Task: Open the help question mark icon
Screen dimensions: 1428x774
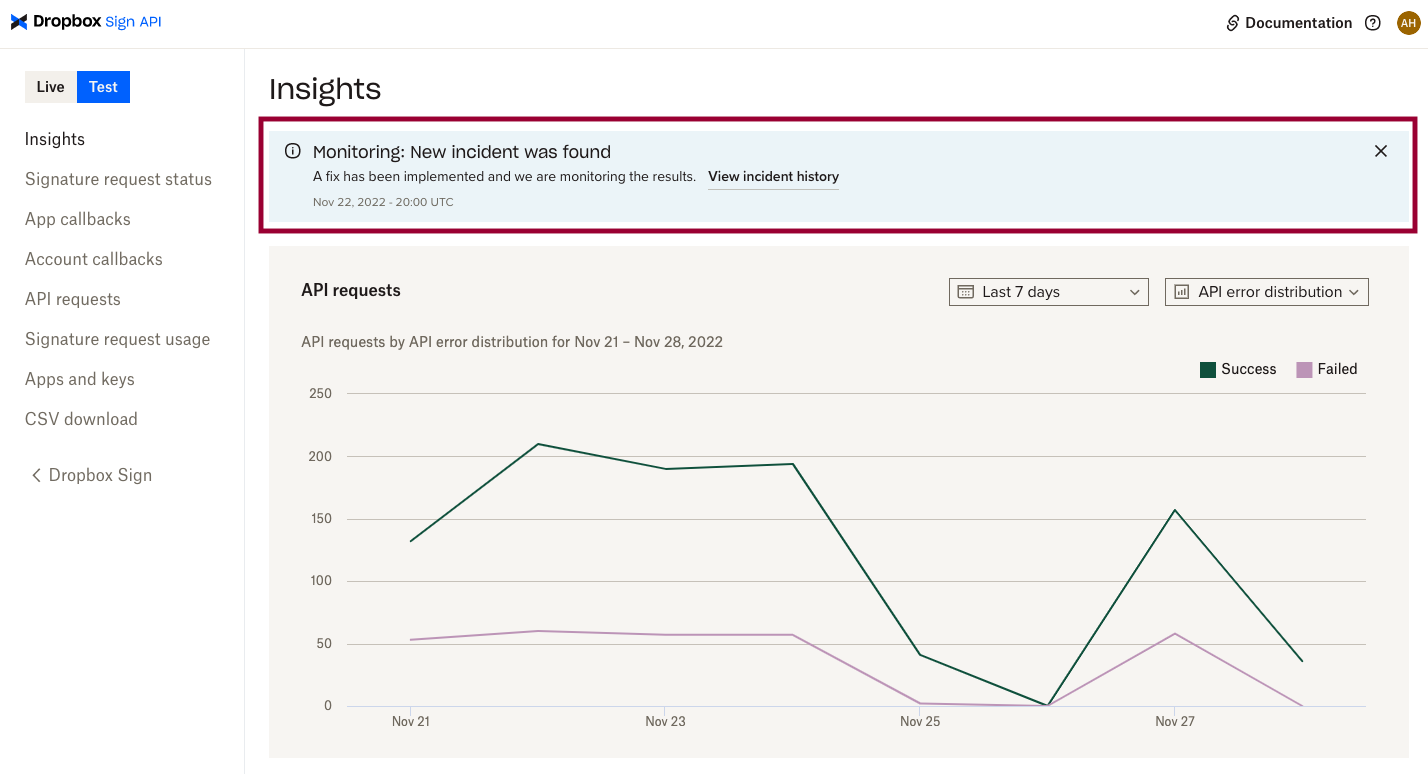Action: pos(1372,22)
